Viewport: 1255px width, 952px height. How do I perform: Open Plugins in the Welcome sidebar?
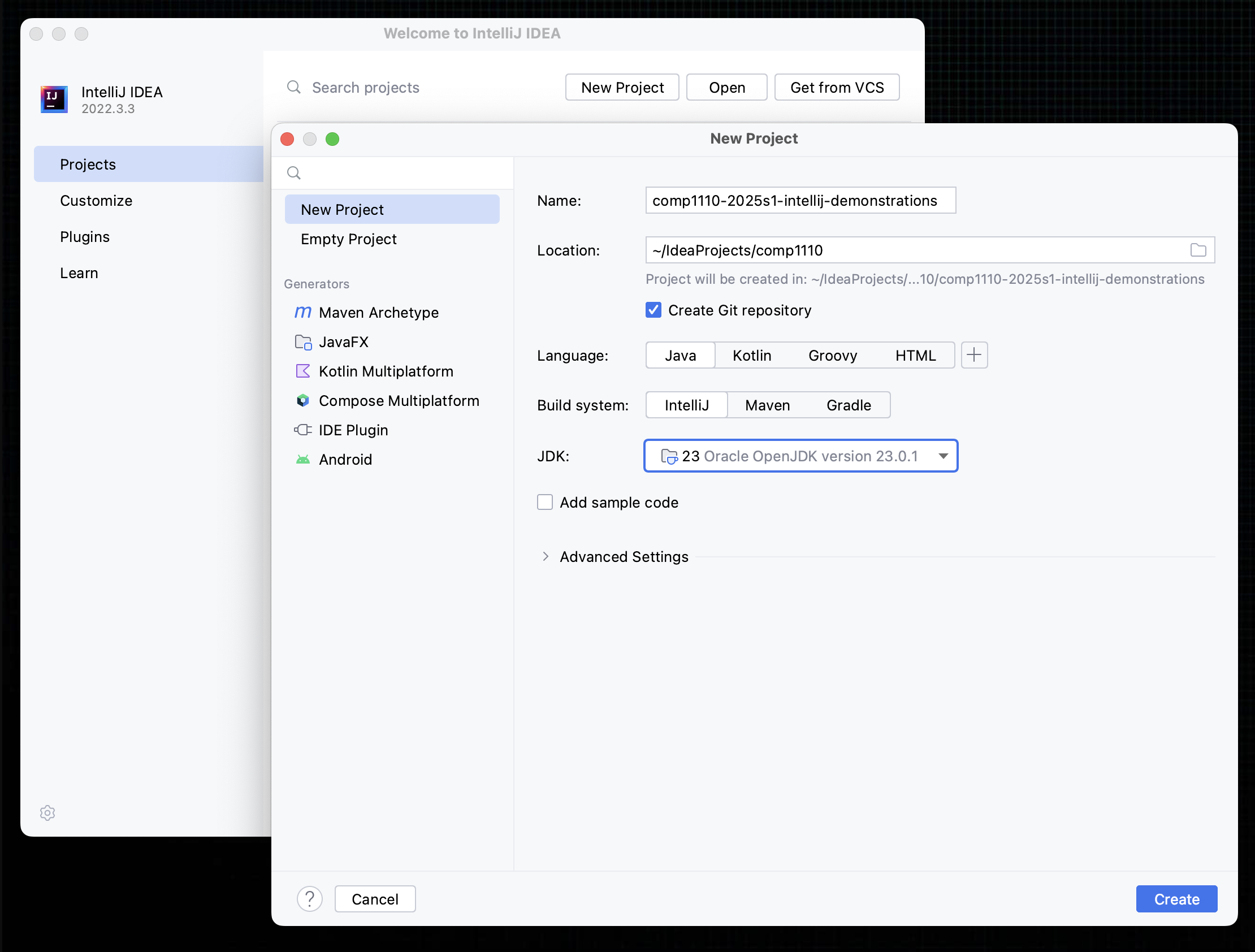[85, 237]
